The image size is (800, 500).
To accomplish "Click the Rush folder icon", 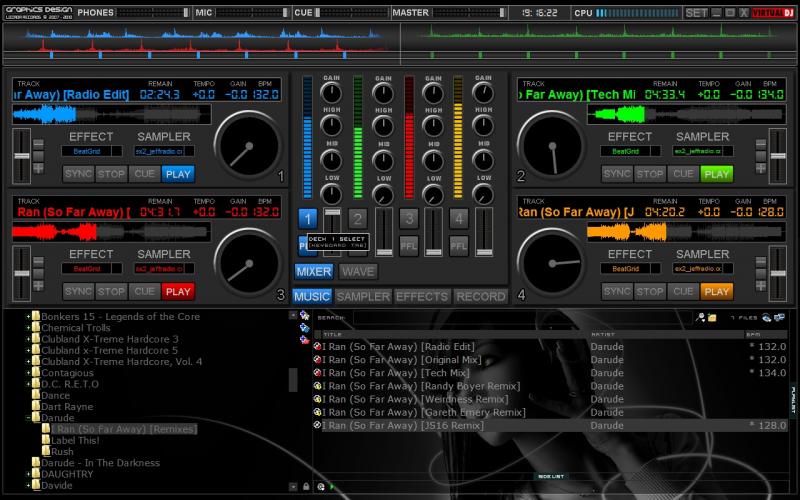I will pos(46,451).
